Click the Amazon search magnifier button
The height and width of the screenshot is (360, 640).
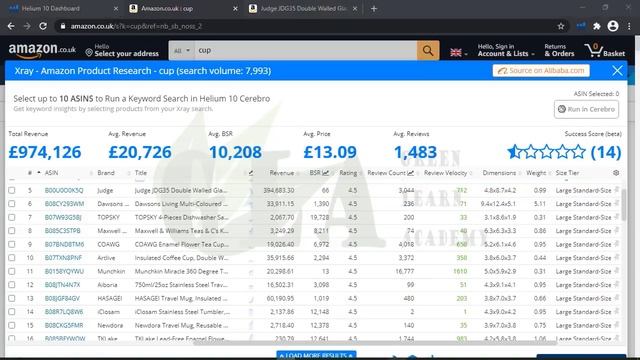[428, 51]
